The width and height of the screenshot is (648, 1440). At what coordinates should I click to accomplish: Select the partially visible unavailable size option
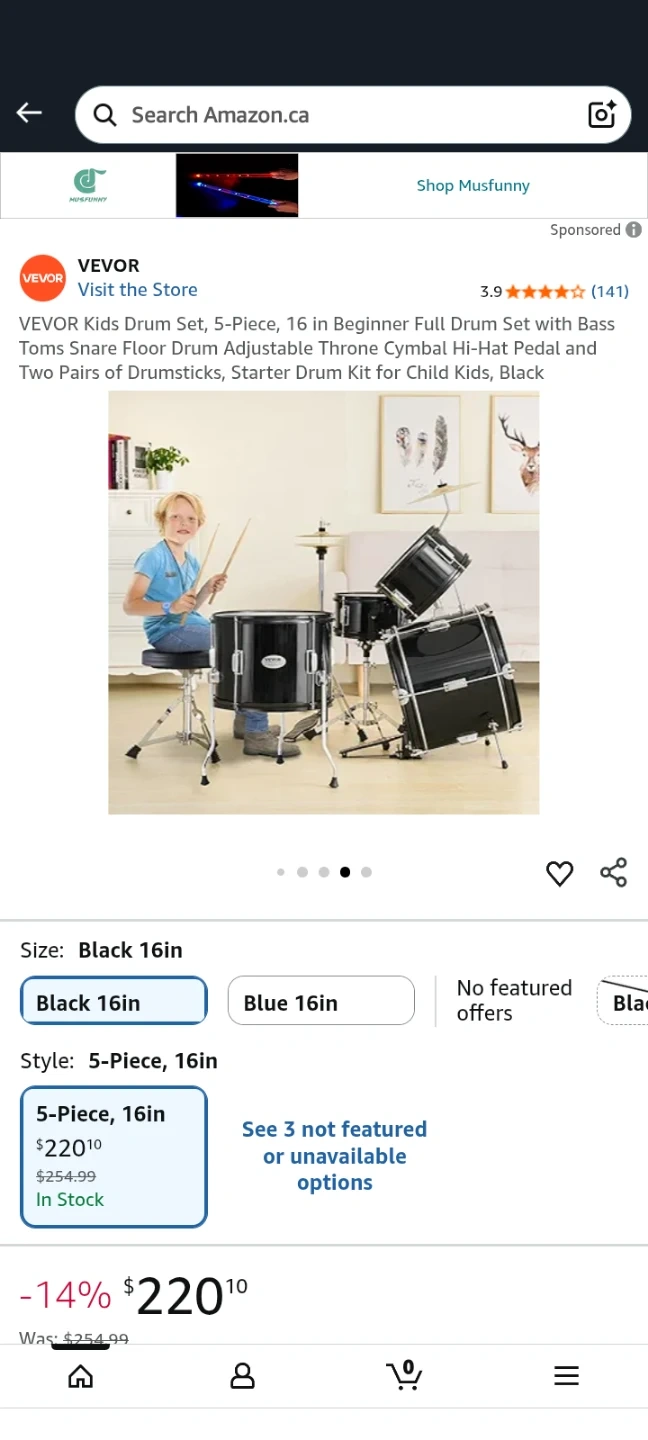click(622, 1002)
